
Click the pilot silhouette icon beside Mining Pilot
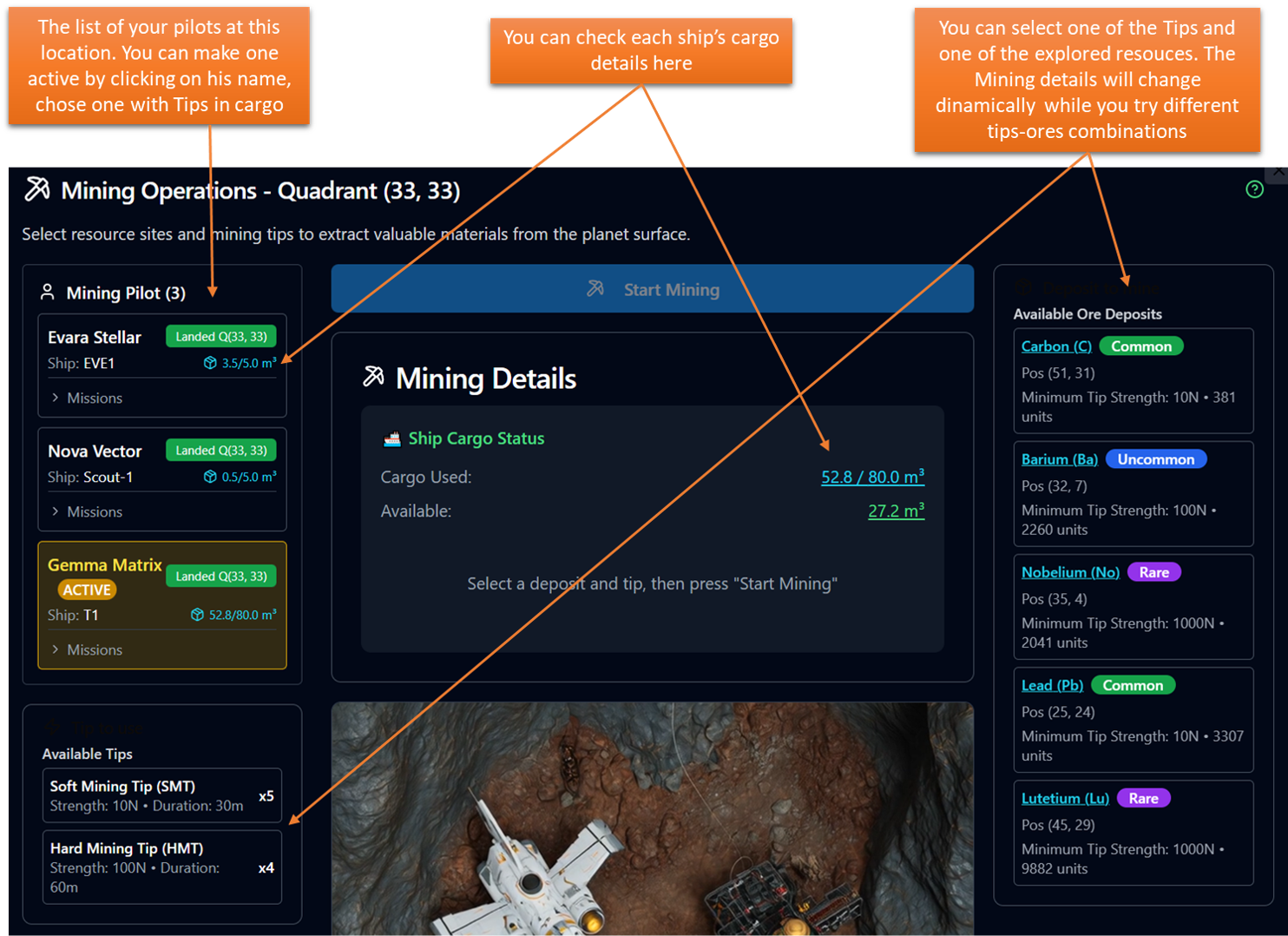pyautogui.click(x=47, y=293)
